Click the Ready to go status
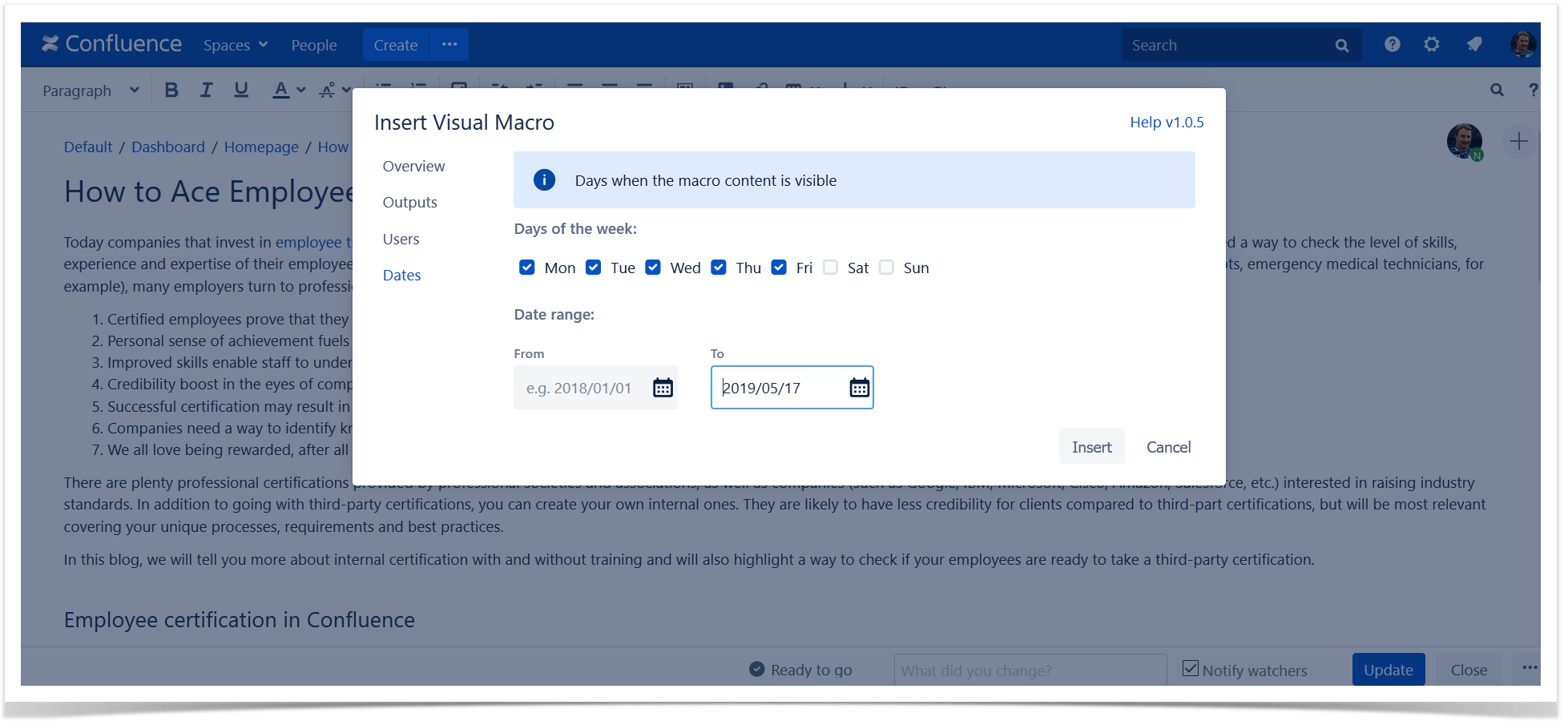 800,670
